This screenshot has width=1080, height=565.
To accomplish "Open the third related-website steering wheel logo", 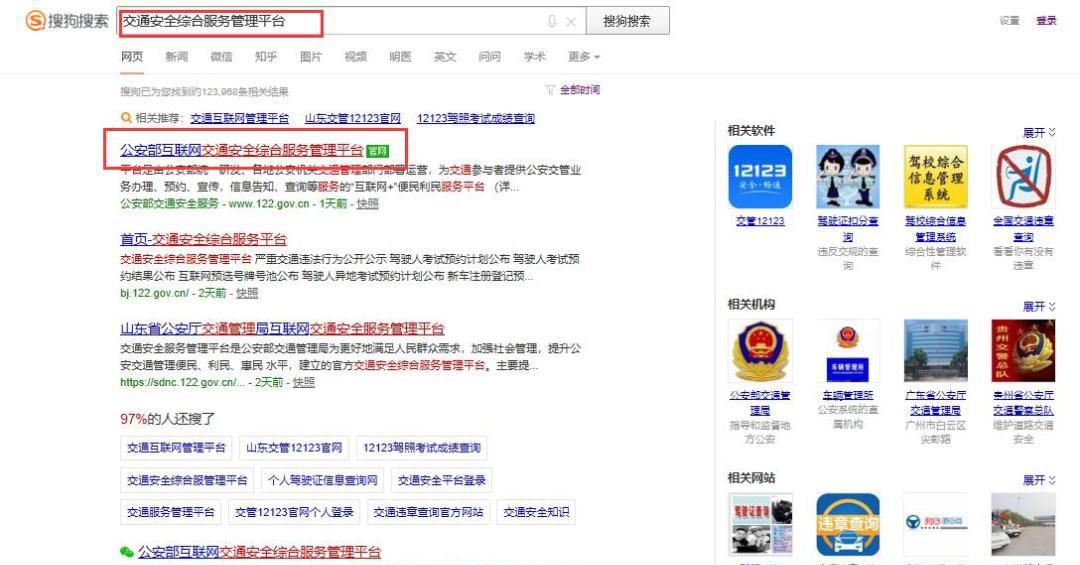I will click(x=935, y=524).
